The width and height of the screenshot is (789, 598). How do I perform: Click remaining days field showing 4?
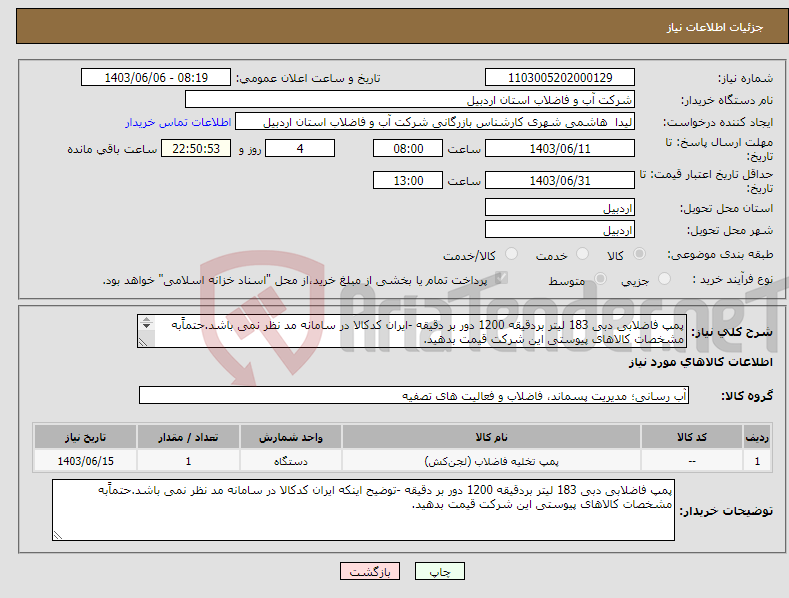click(300, 148)
